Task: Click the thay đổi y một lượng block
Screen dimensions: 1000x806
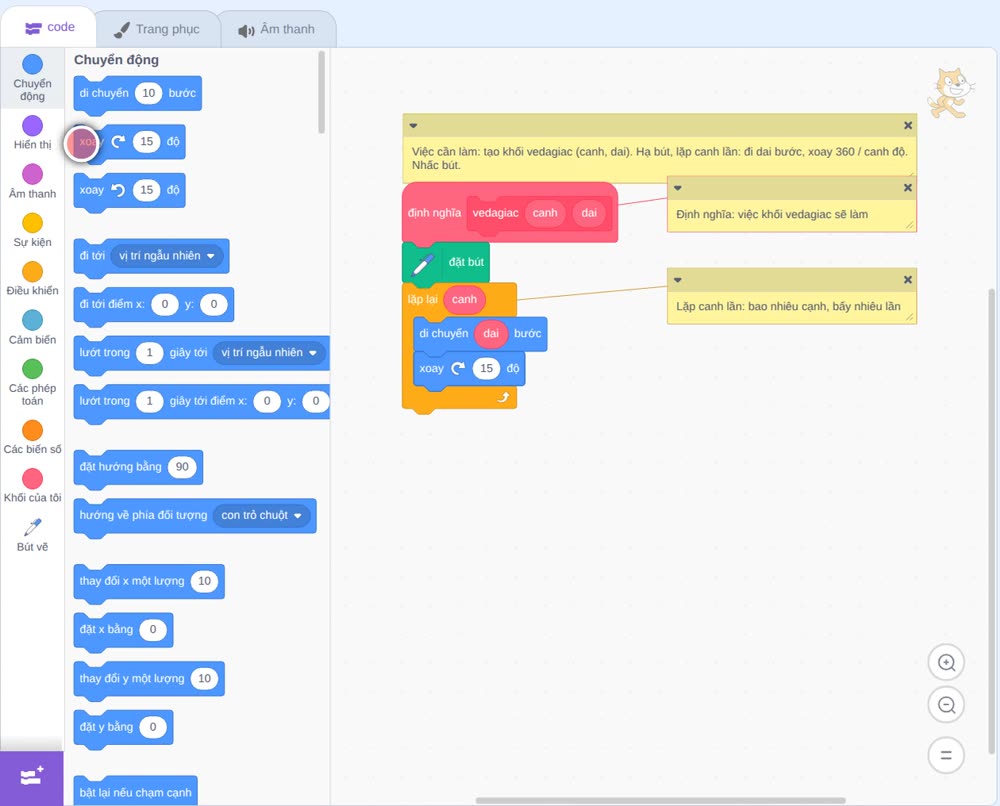Action: (x=149, y=678)
